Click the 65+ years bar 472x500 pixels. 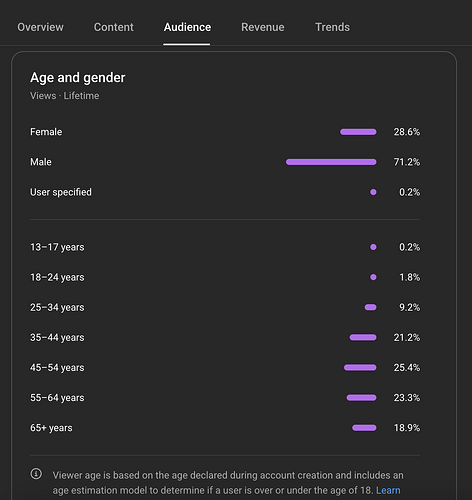(x=364, y=428)
